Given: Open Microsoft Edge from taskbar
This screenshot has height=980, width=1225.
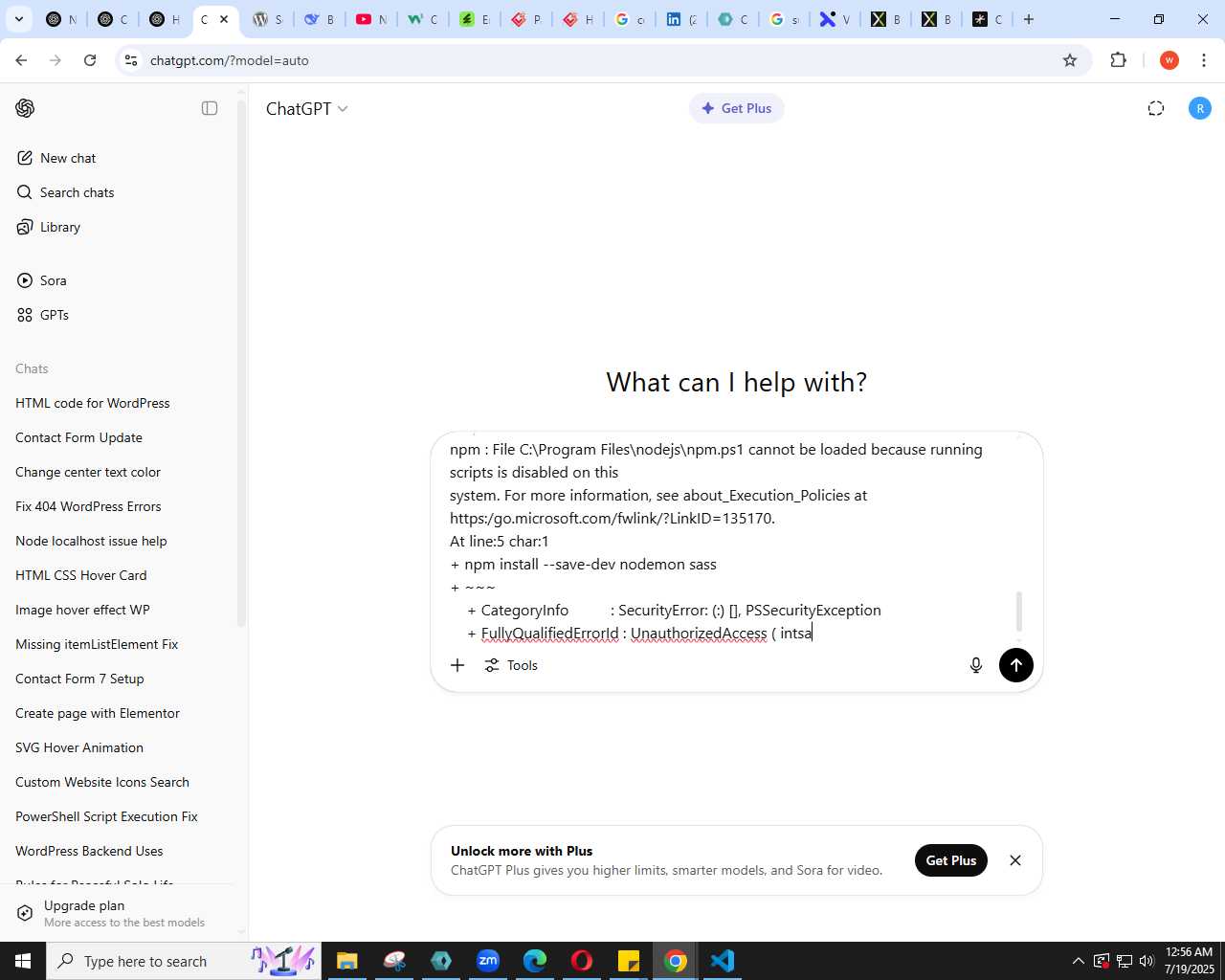Looking at the screenshot, I should [535, 961].
